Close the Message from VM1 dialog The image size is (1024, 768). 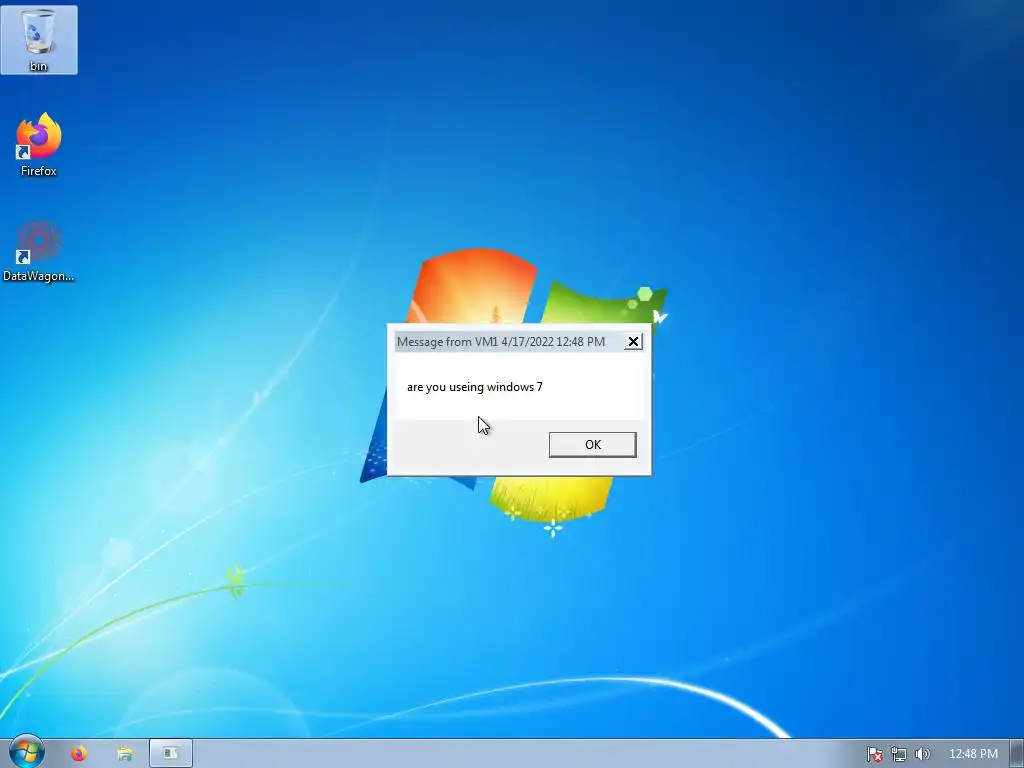coord(633,342)
